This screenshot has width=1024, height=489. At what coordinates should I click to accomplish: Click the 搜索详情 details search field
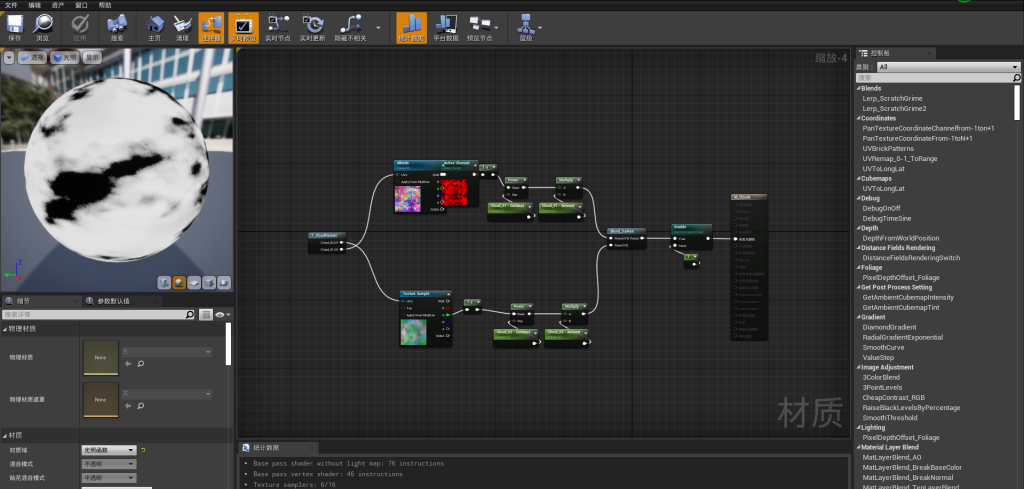(x=98, y=315)
